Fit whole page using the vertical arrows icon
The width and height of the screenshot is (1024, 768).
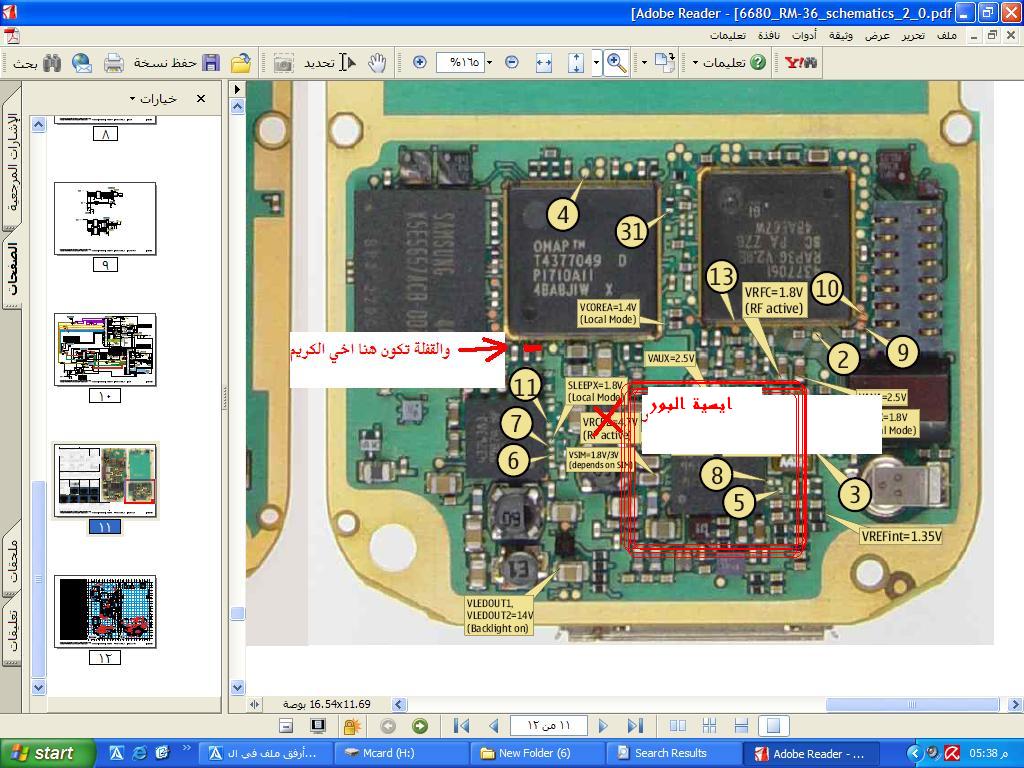click(575, 63)
